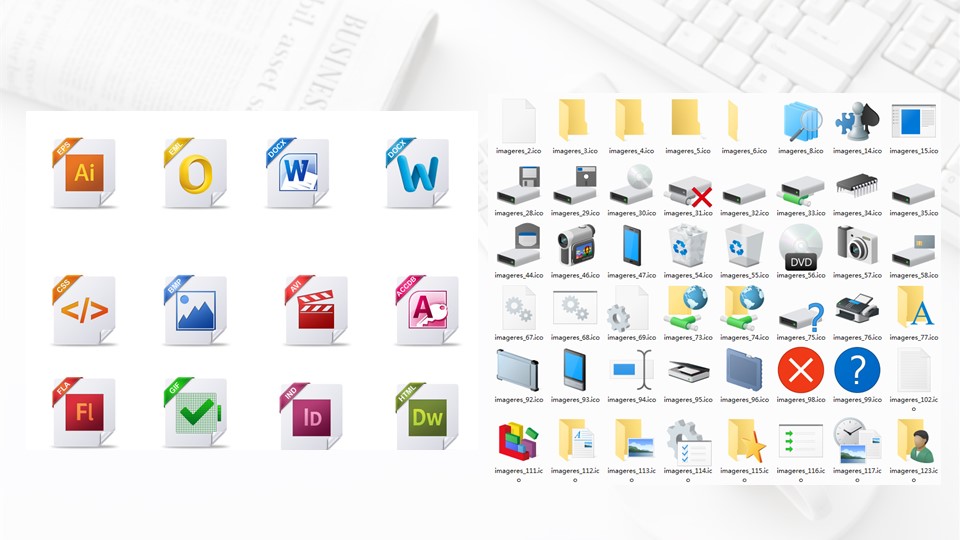Click the pictures folder icon imageres_113
960x540 pixels.
(x=633, y=441)
